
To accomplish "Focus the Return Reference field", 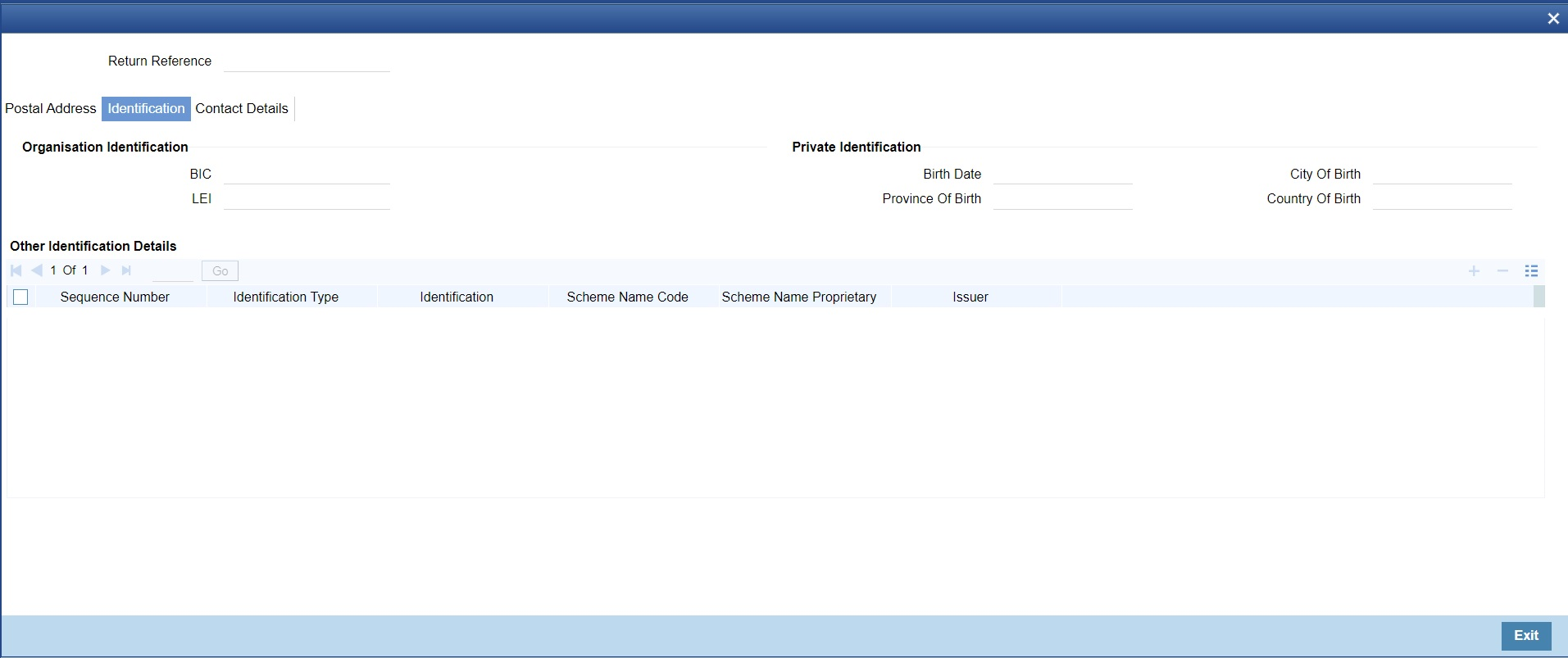I will (x=307, y=61).
